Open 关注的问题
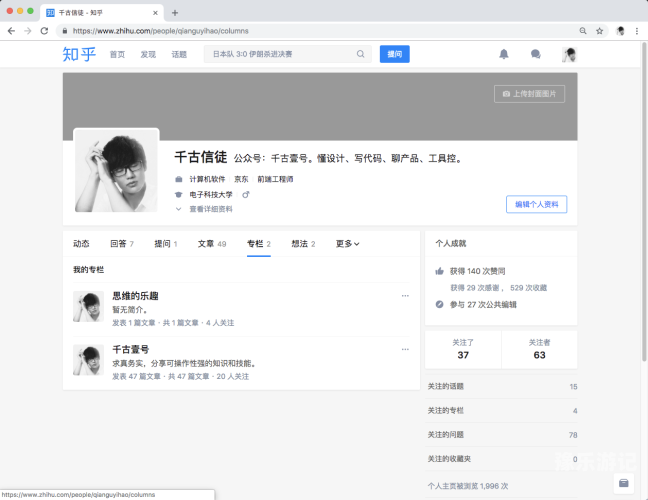This screenshot has width=648, height=500. pos(502,435)
